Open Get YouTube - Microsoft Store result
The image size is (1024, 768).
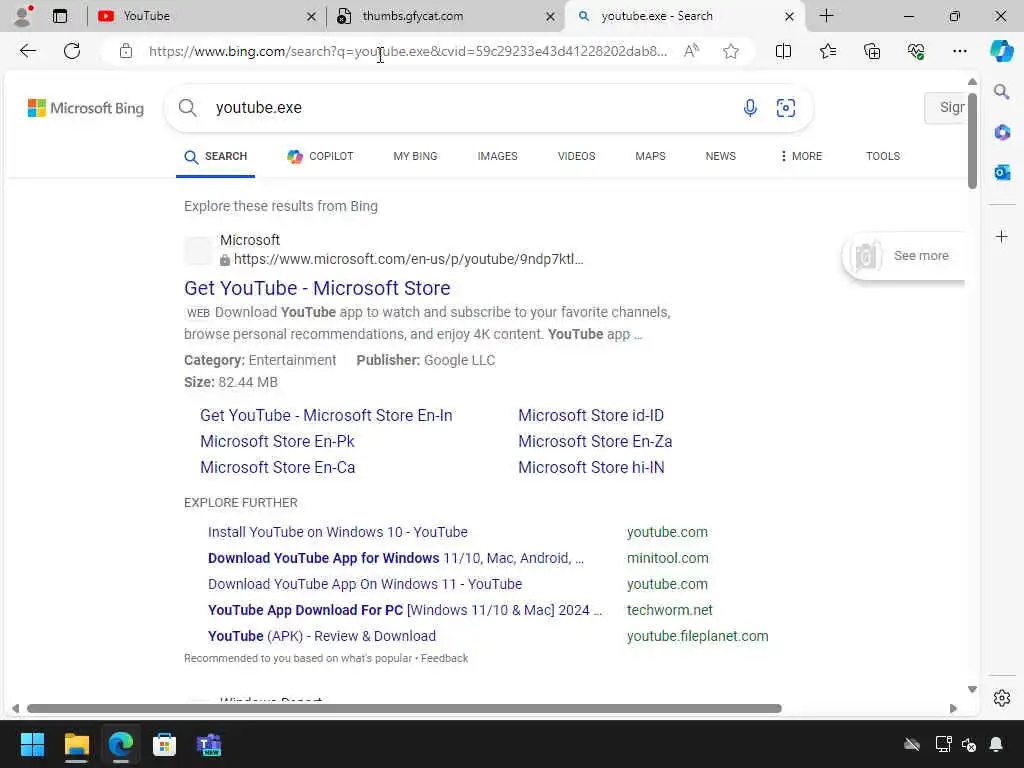pos(317,288)
